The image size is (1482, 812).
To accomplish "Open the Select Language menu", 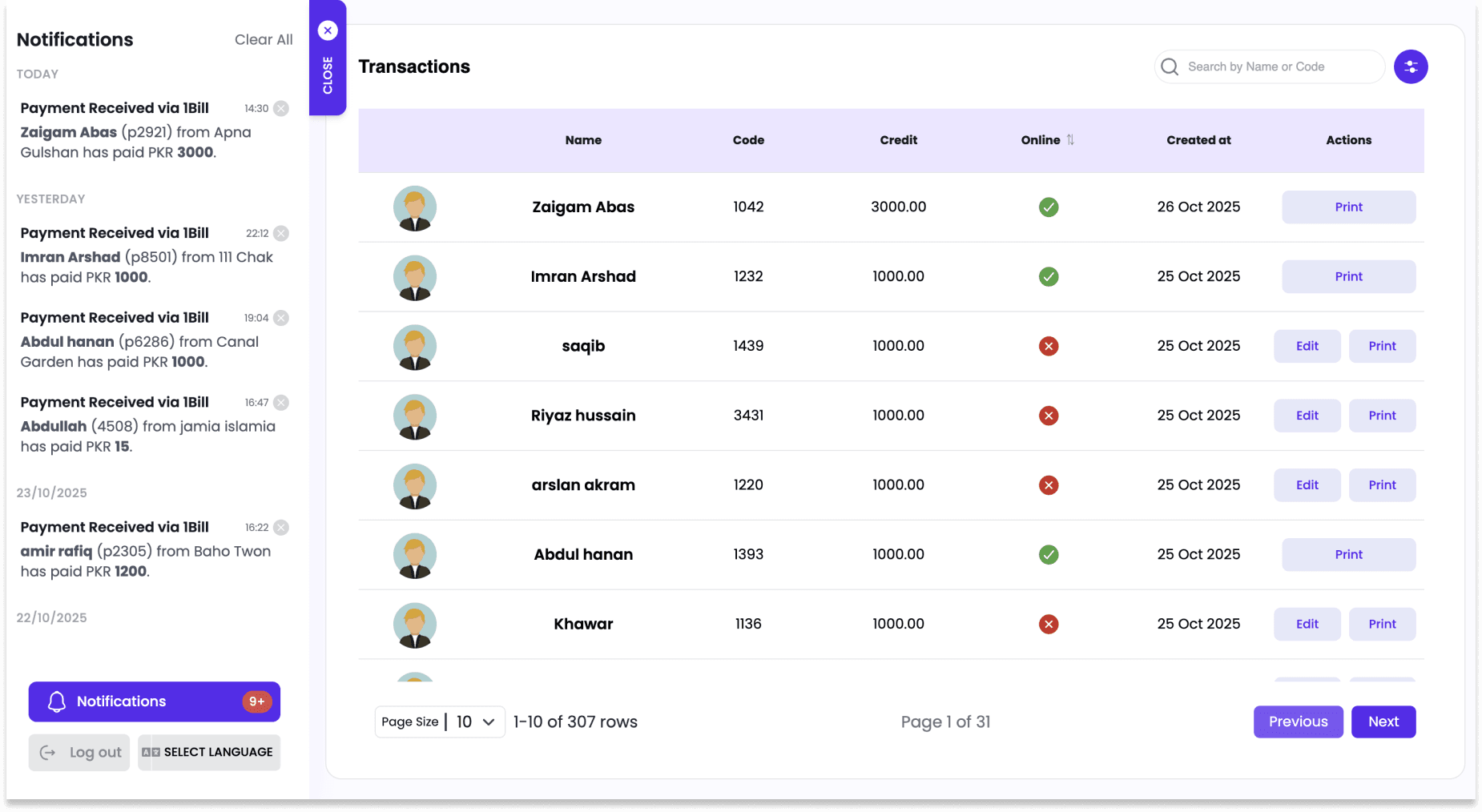I will 208,752.
